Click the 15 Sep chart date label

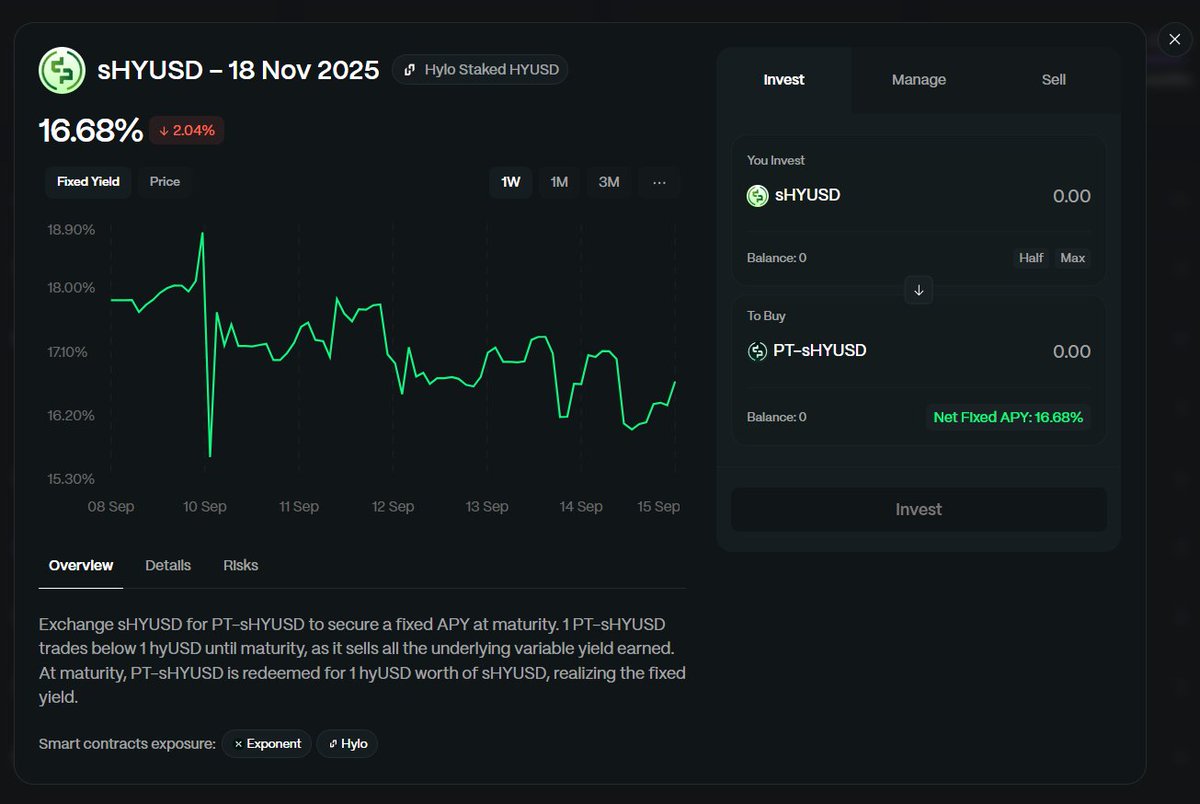tap(659, 507)
